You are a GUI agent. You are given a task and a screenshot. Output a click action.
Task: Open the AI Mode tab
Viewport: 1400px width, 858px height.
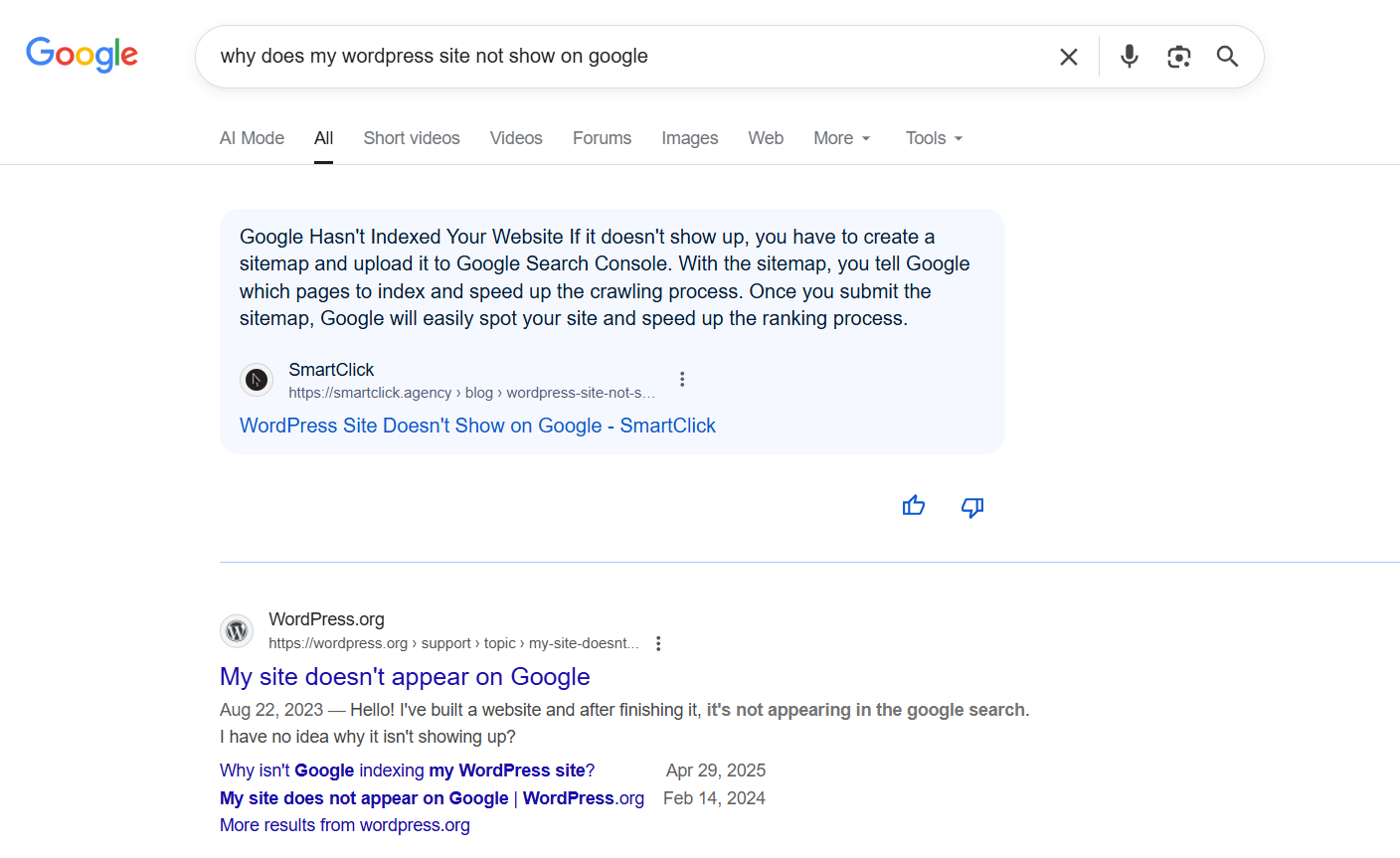tap(252, 138)
